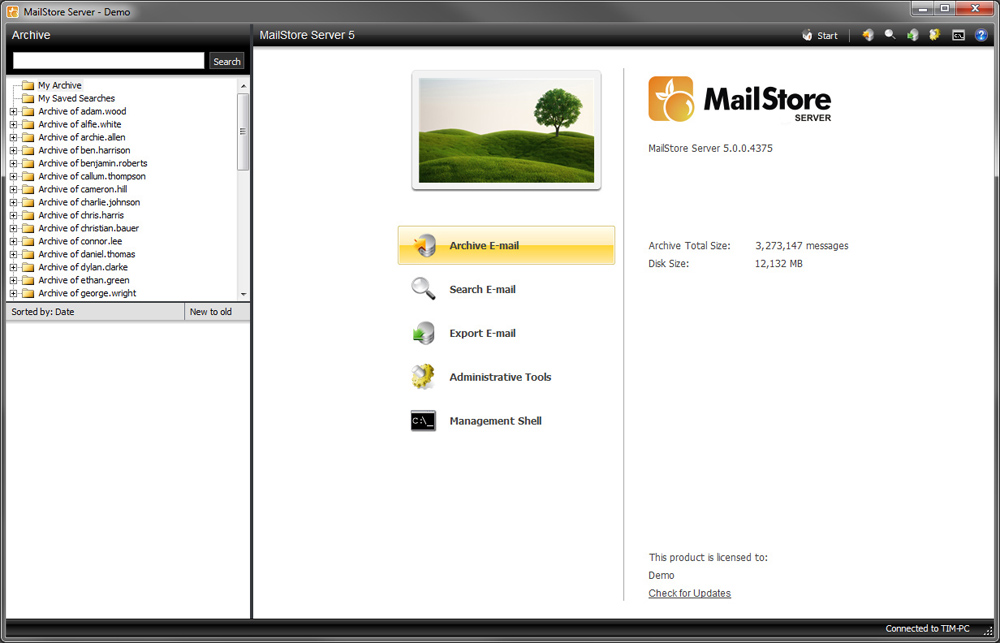Click the Connected to TIM-PC status text
Image resolution: width=1000 pixels, height=643 pixels.
pos(927,629)
